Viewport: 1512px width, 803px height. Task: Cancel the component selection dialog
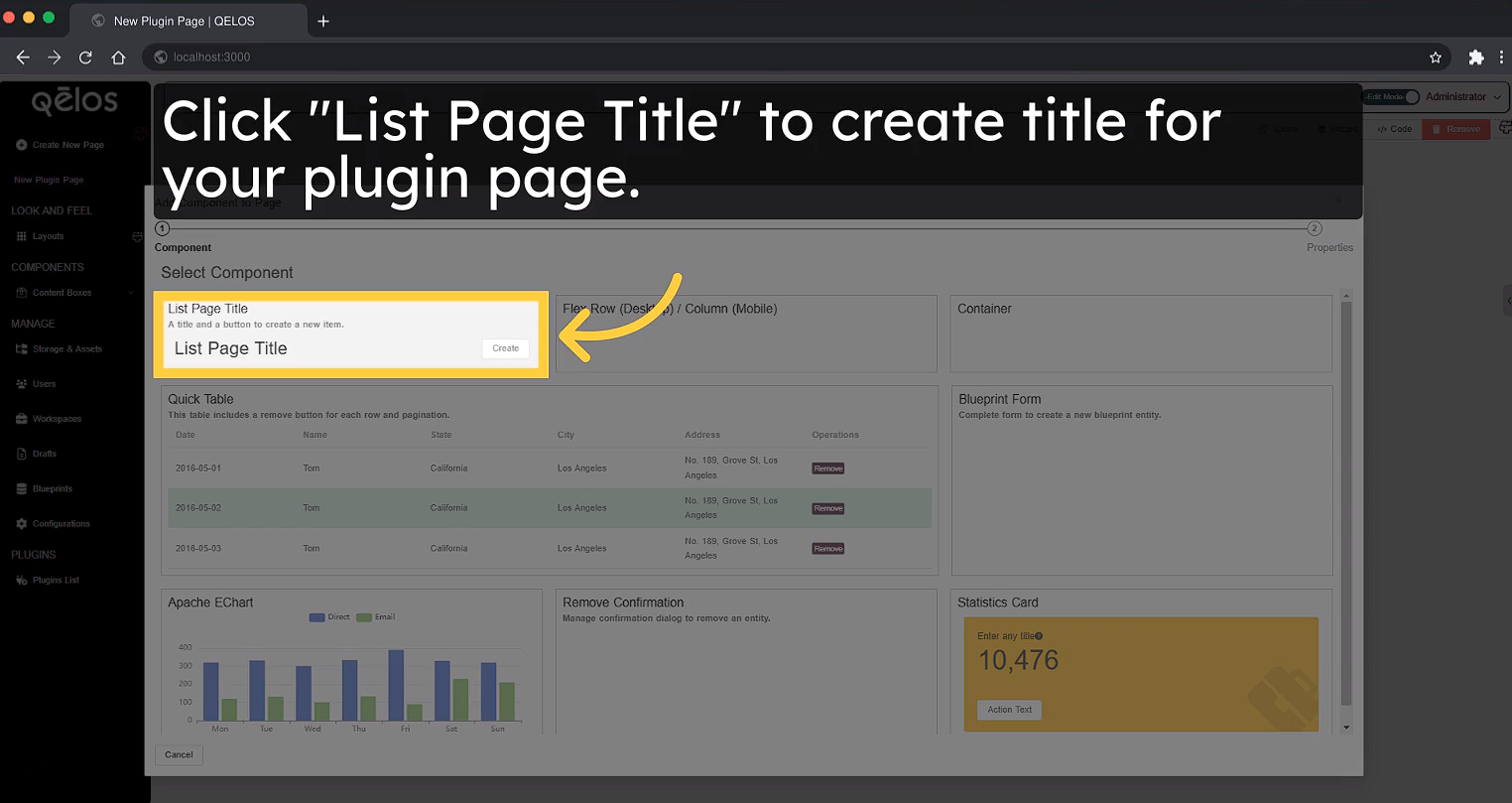click(x=179, y=754)
